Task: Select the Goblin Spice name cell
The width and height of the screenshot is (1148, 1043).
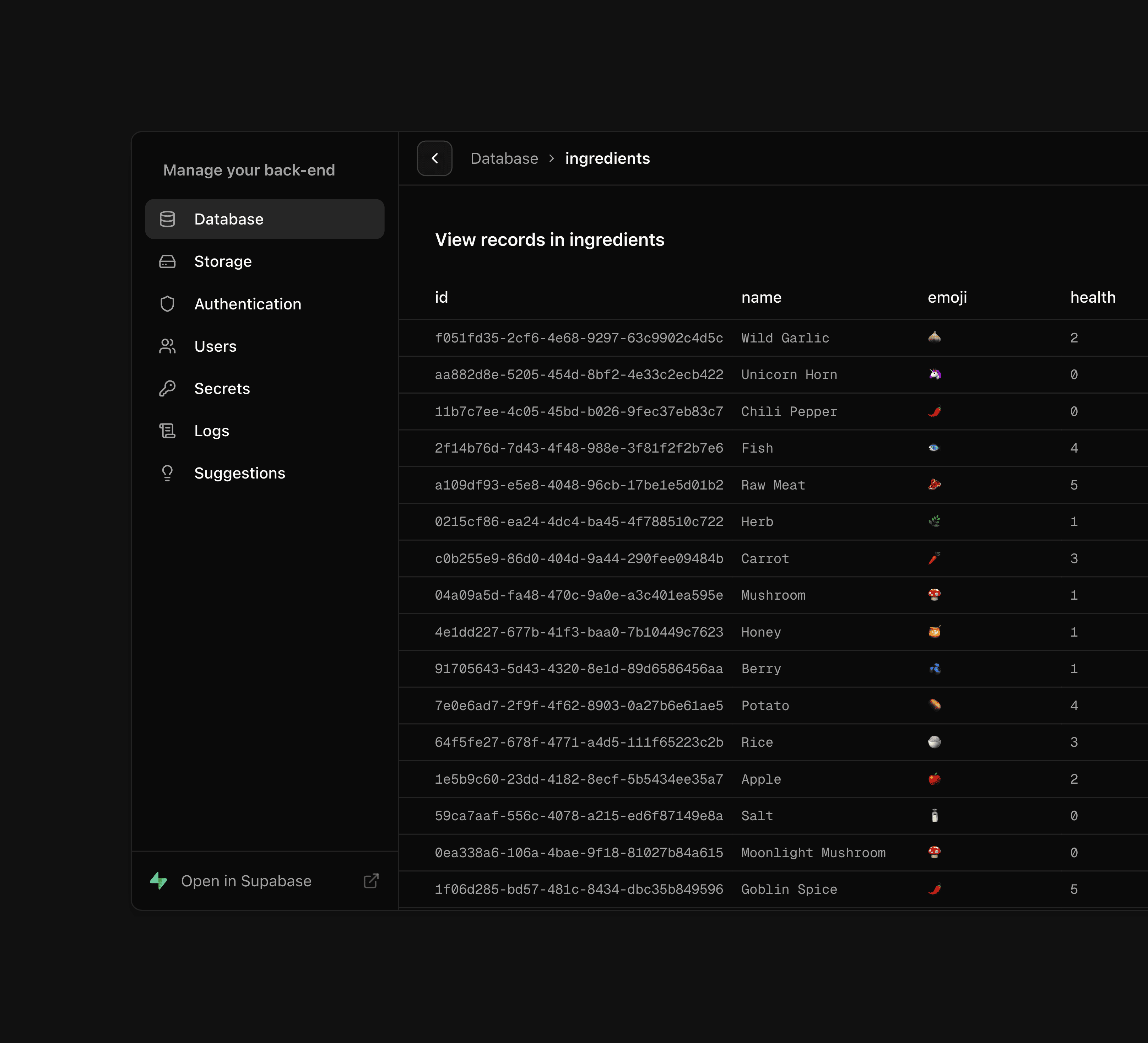Action: 789,889
